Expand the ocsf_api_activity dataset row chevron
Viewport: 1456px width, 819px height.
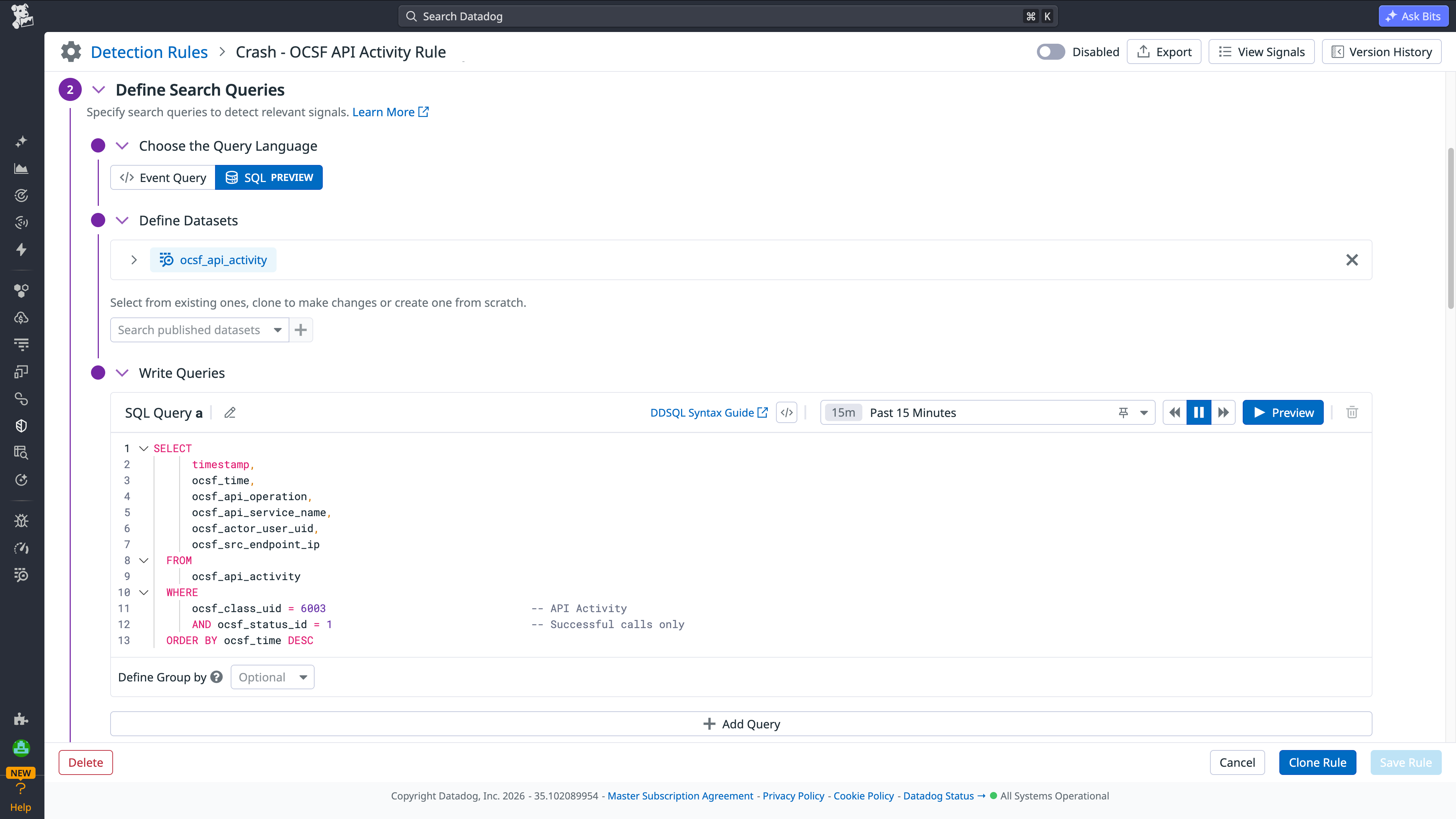(x=134, y=260)
